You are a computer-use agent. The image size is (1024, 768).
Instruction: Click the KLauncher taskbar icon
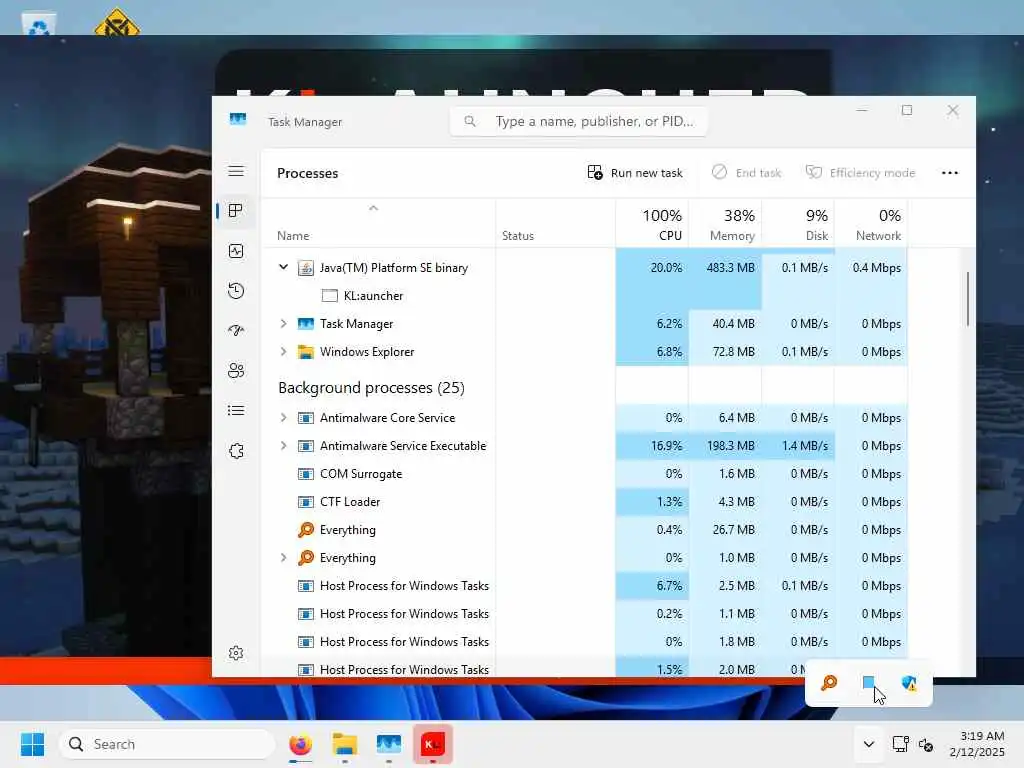point(432,744)
